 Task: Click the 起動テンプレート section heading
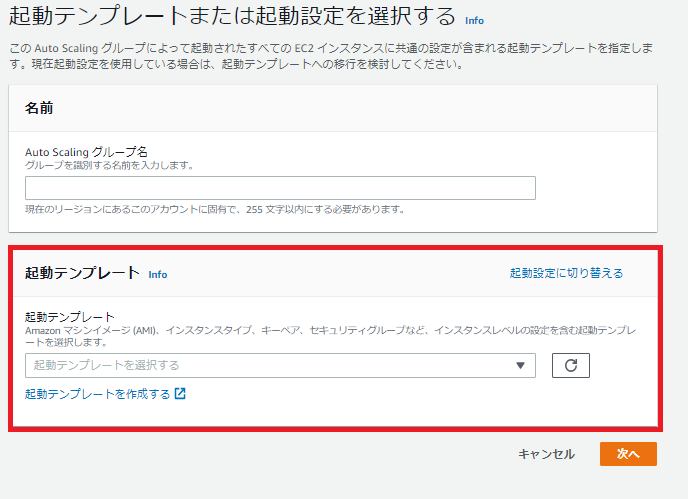pyautogui.click(x=82, y=273)
